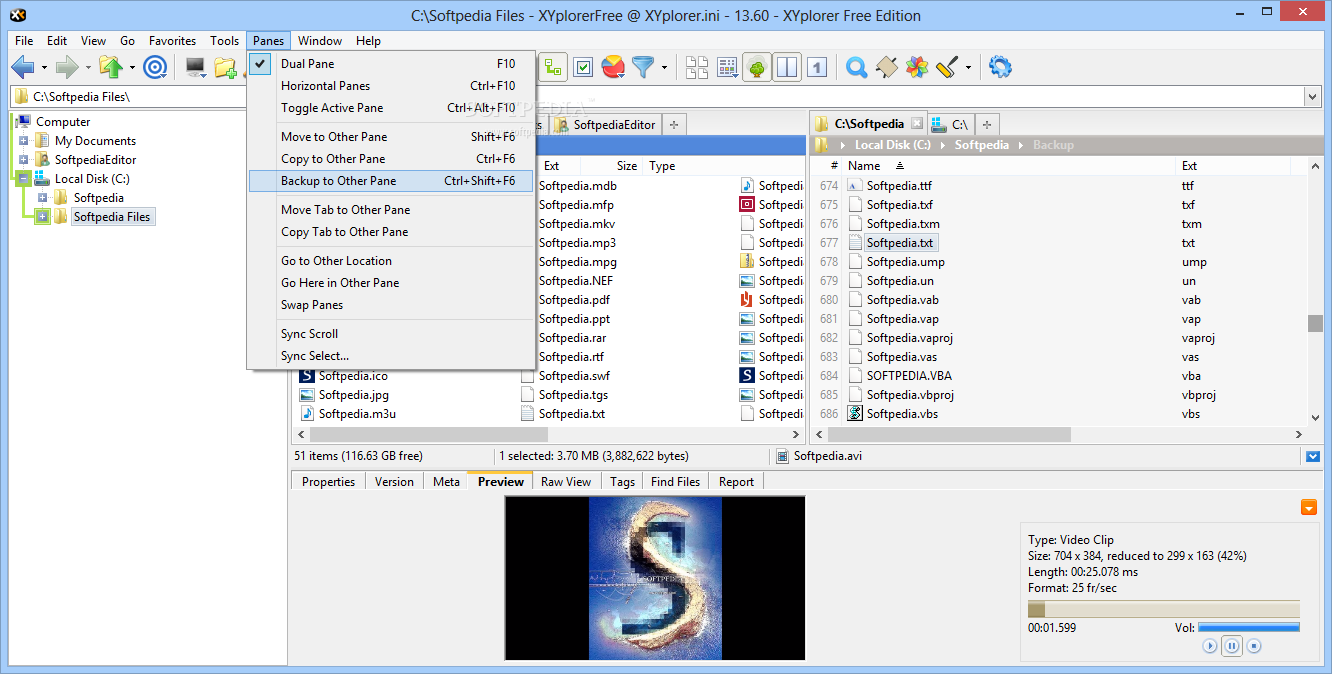Image resolution: width=1332 pixels, height=674 pixels.
Task: Open Configuration with the gear icon
Action: [1000, 67]
